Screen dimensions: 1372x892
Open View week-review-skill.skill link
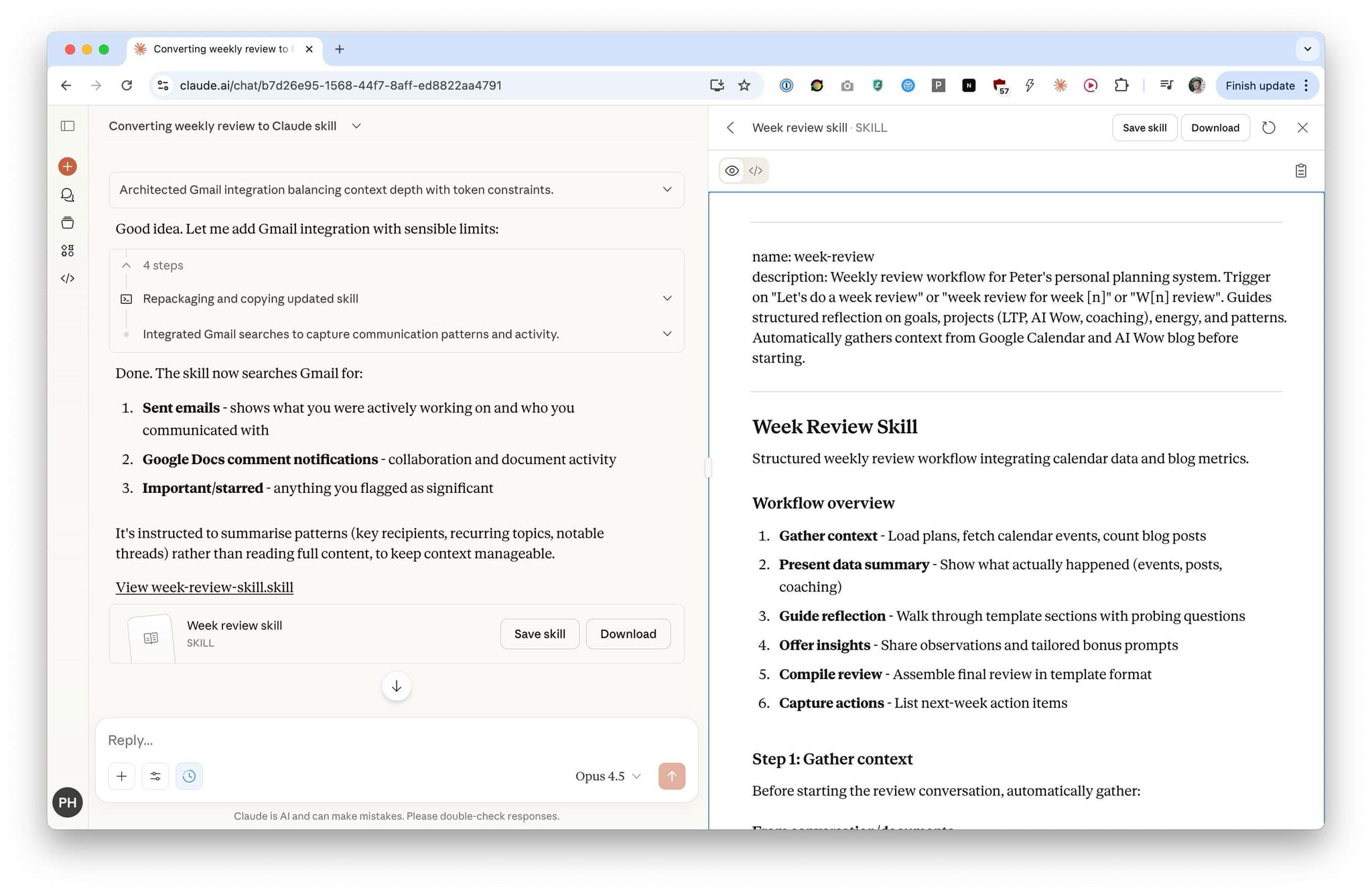click(204, 587)
